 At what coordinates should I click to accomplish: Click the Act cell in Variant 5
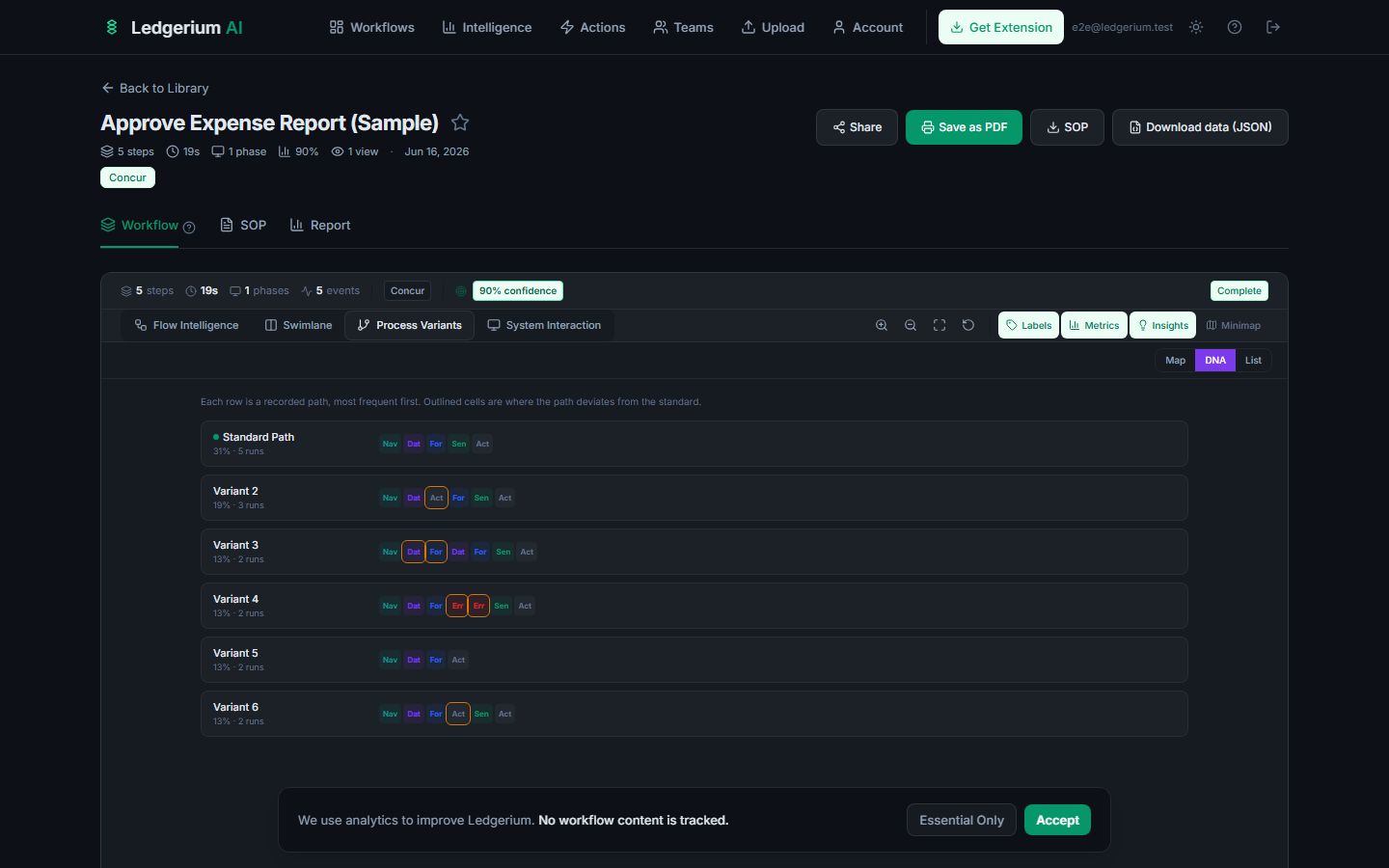[458, 660]
